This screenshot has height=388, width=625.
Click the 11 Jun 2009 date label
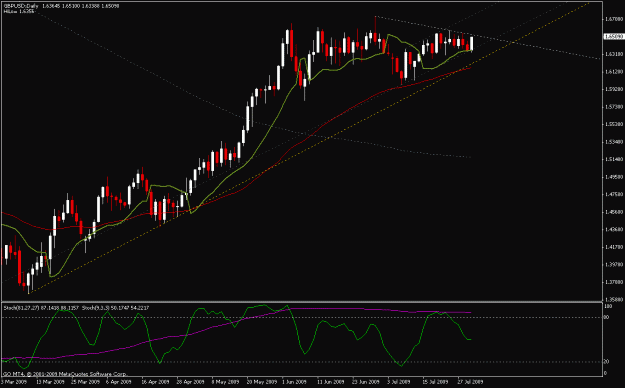pos(330,382)
